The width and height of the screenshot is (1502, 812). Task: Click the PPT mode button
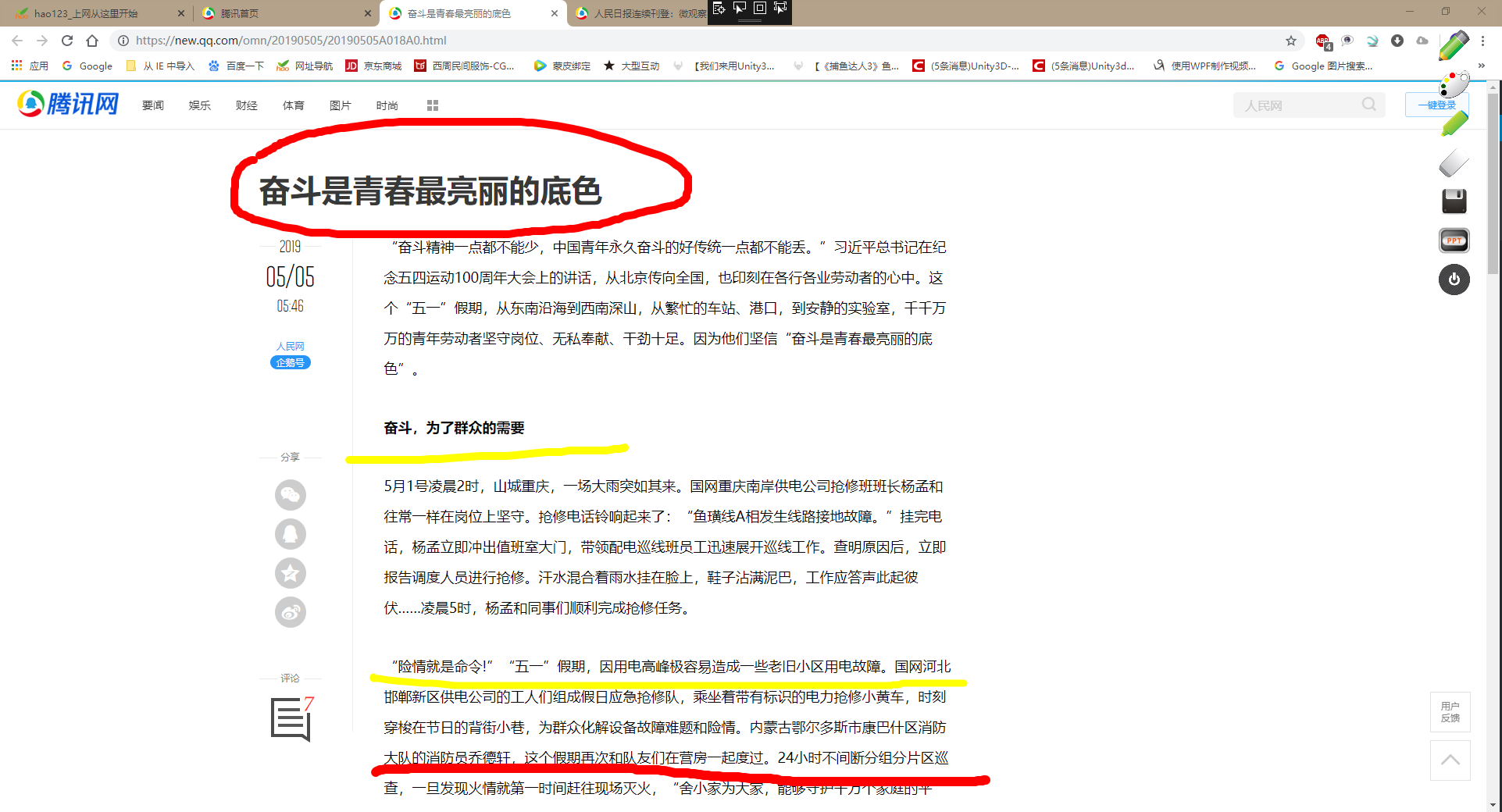[1454, 240]
